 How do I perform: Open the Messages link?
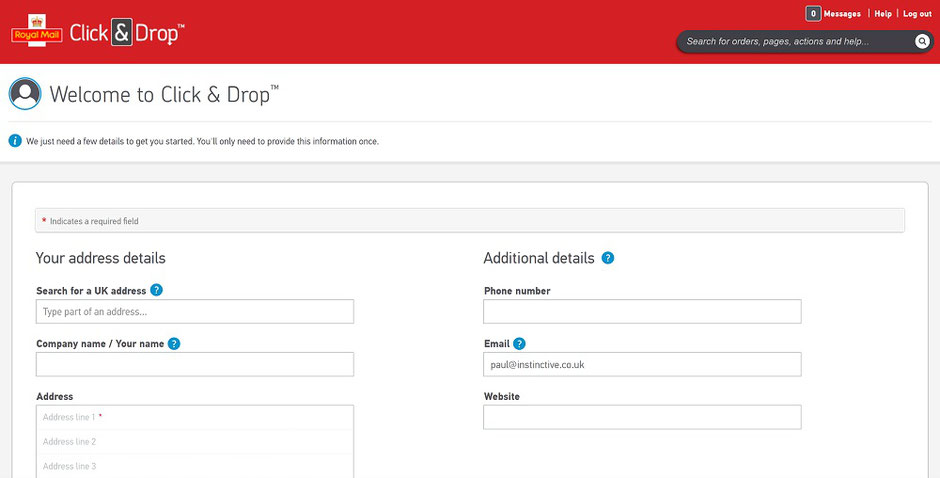[x=842, y=14]
